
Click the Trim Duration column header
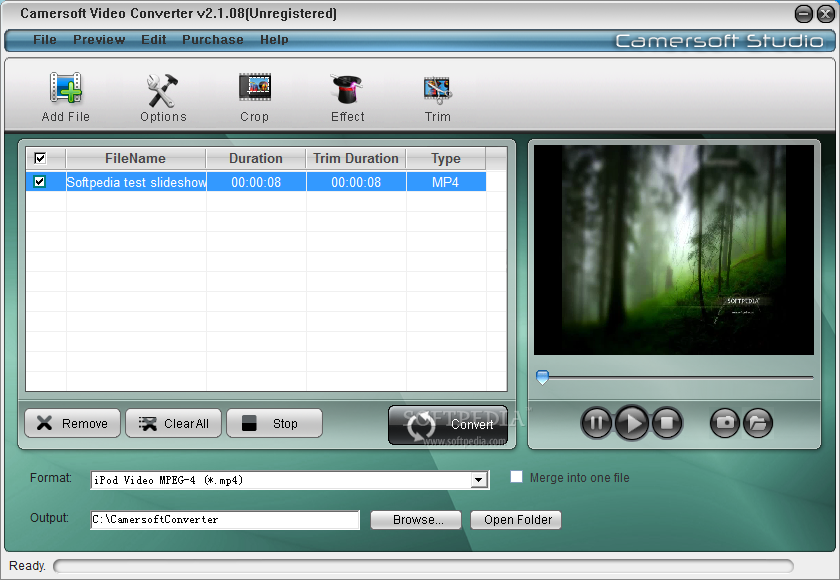pyautogui.click(x=356, y=159)
